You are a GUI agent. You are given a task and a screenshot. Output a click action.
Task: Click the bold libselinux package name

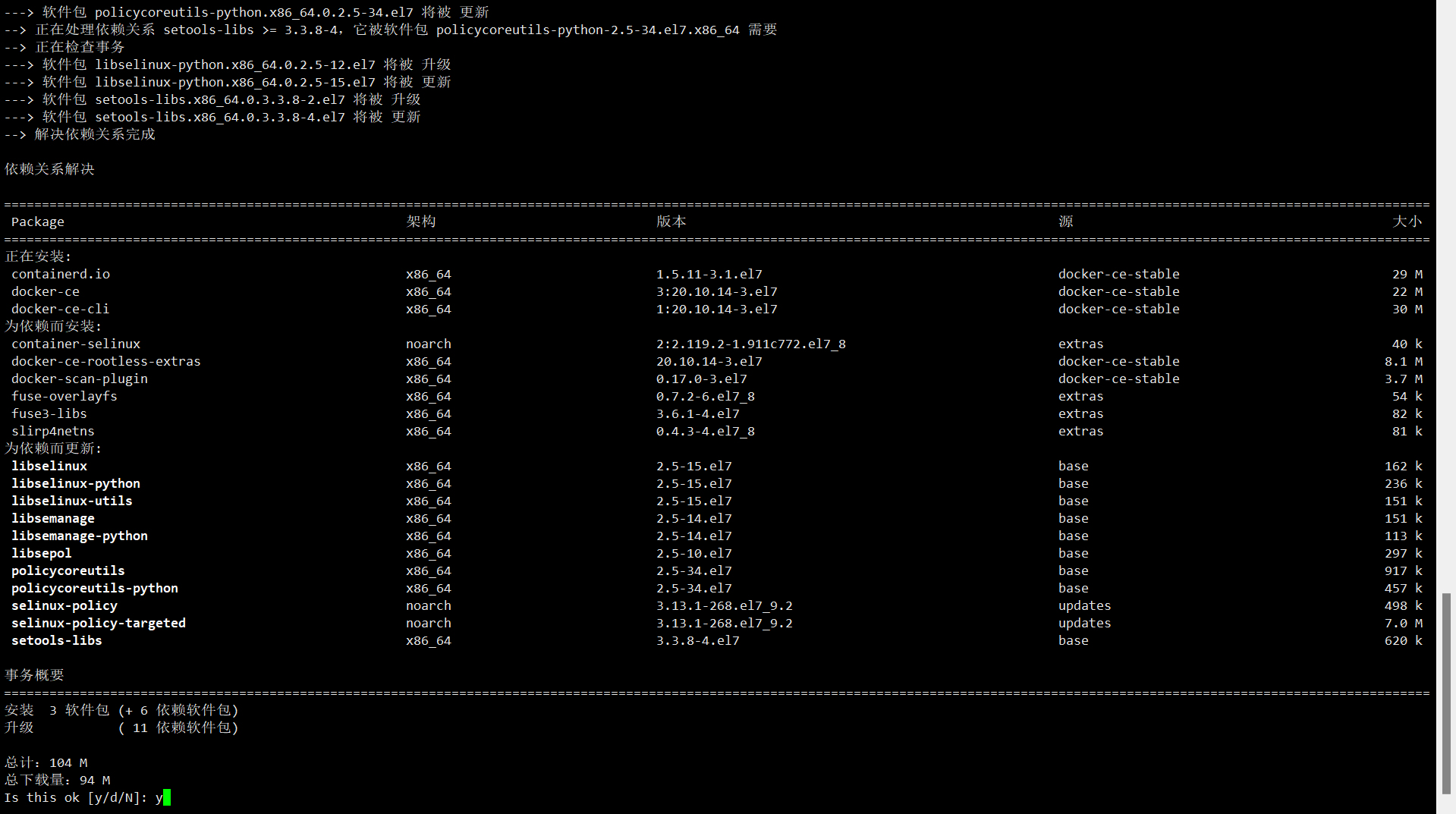click(49, 466)
